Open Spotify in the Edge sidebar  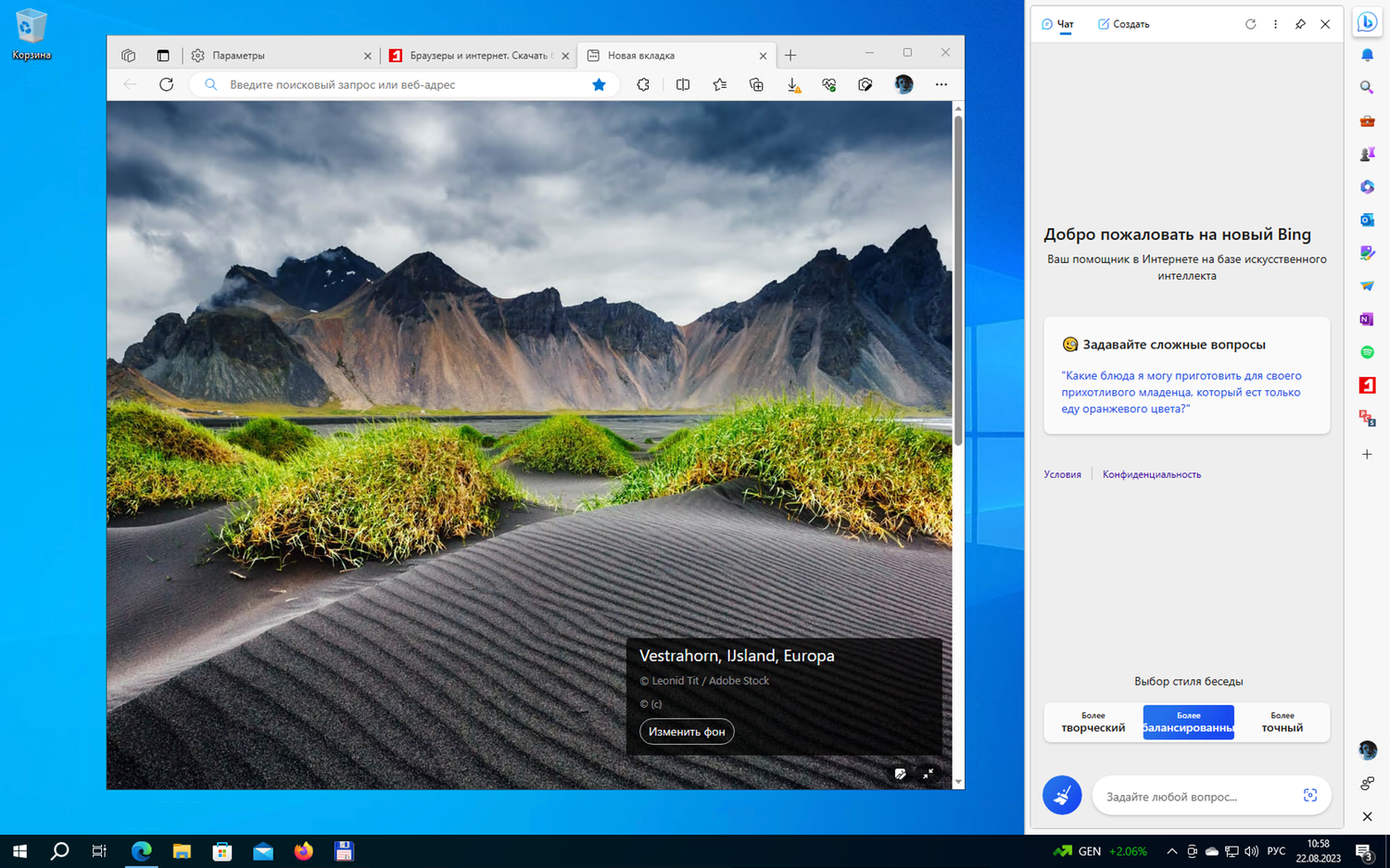pos(1367,352)
